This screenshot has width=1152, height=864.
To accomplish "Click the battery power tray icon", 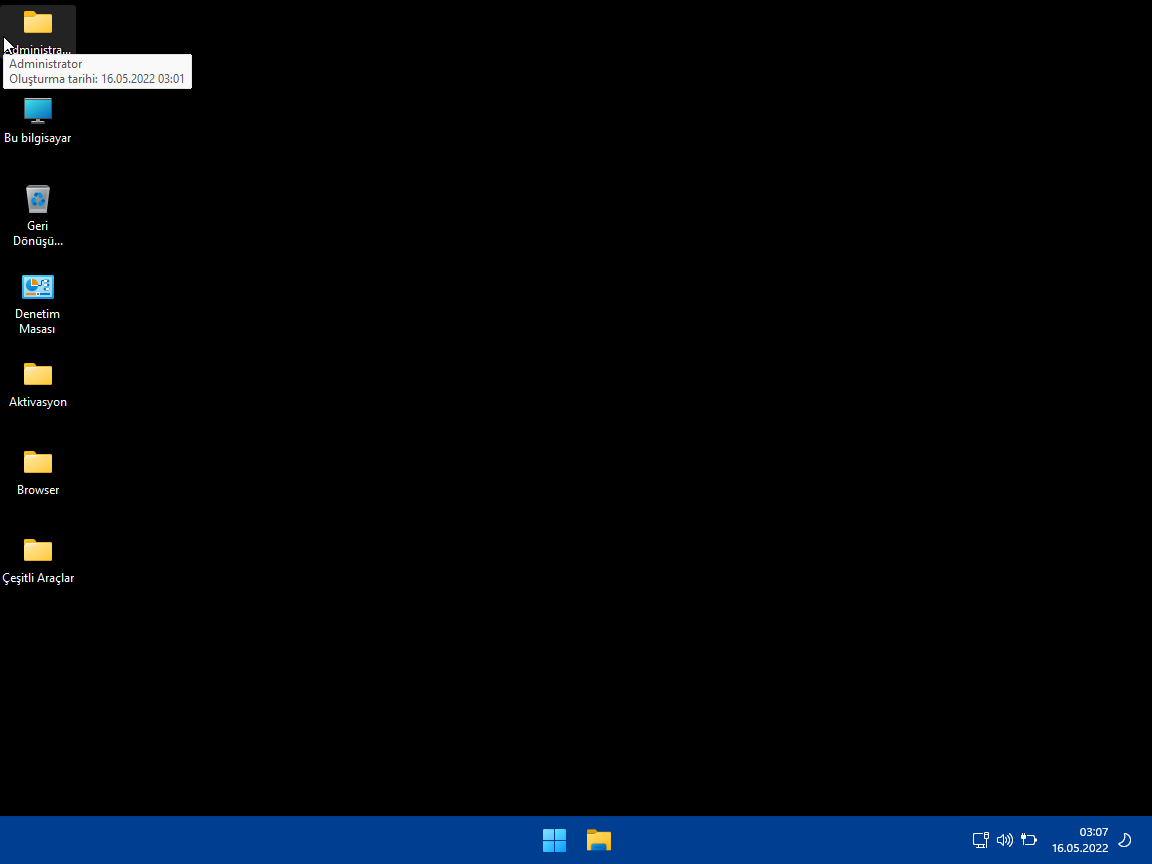I will point(1029,840).
